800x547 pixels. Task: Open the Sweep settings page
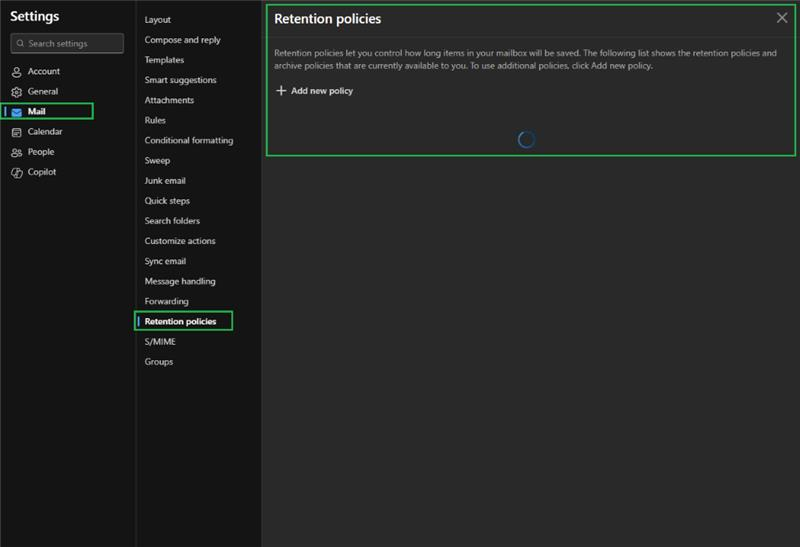point(157,160)
